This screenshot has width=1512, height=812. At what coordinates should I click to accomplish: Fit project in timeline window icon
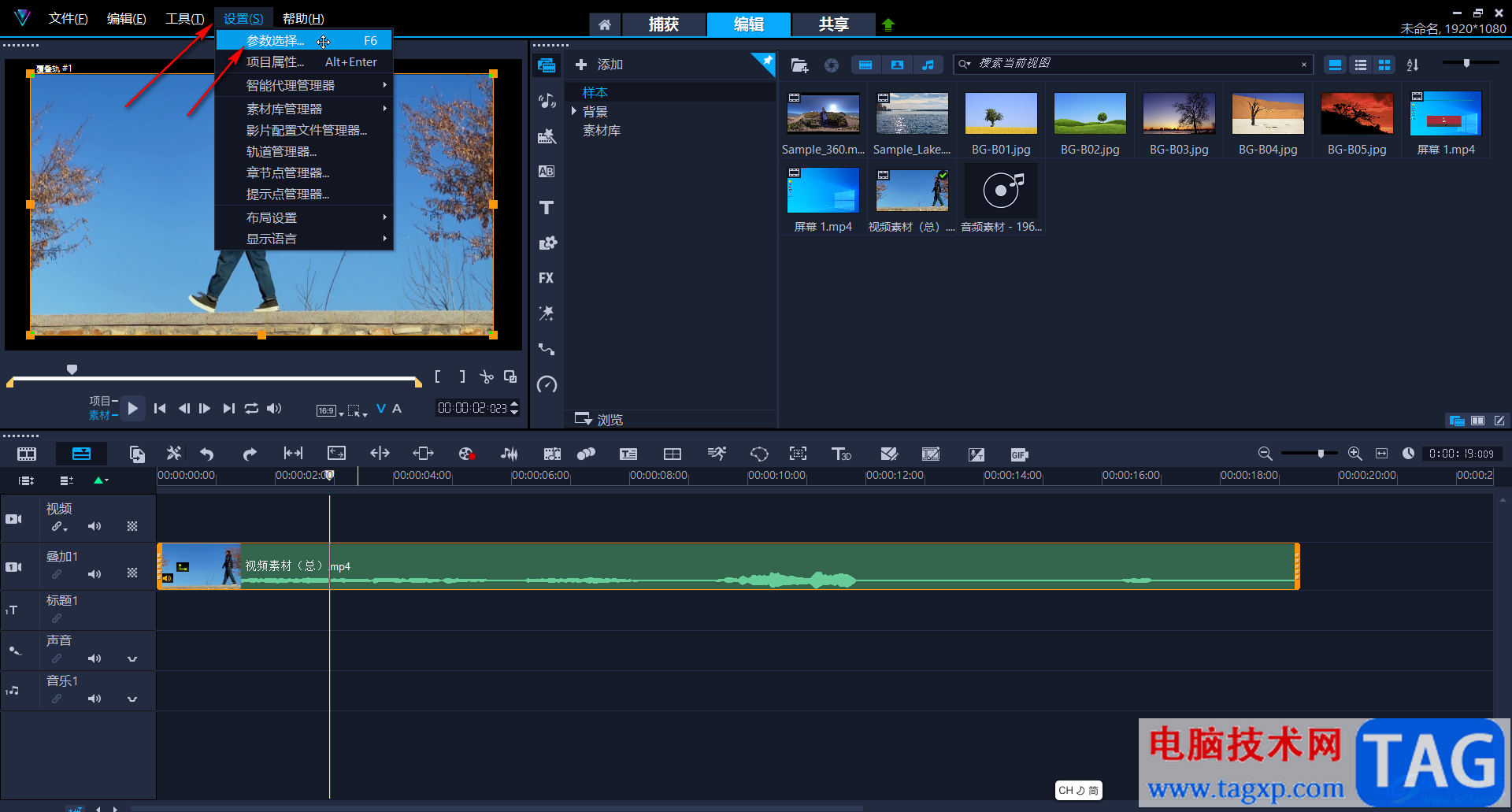(x=1381, y=454)
